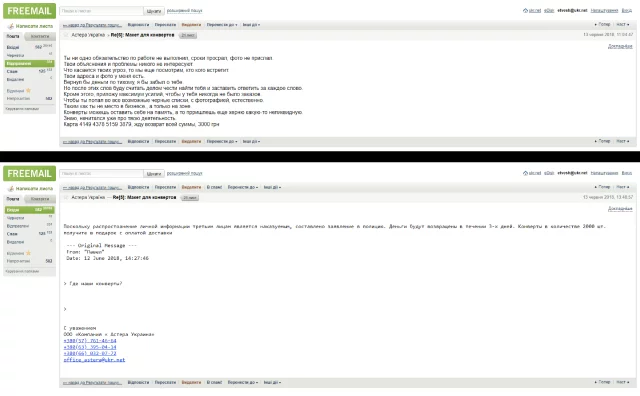640x396 pixels.
Task: Switch to Контакти tab in the lower sidebar
Action: (x=40, y=199)
